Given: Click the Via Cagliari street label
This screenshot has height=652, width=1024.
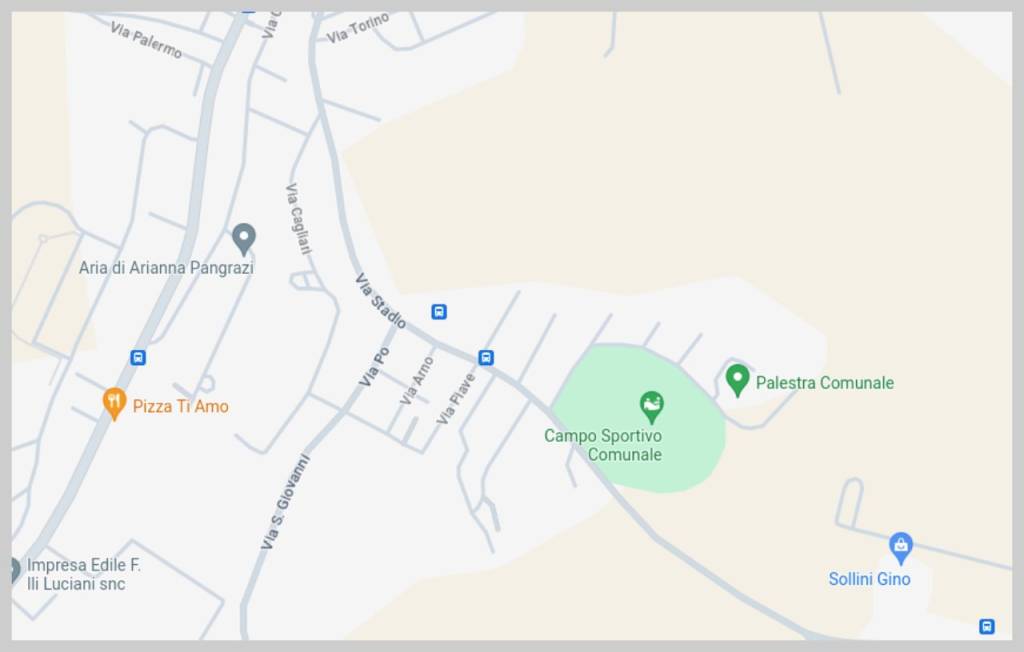Looking at the screenshot, I should 298,218.
